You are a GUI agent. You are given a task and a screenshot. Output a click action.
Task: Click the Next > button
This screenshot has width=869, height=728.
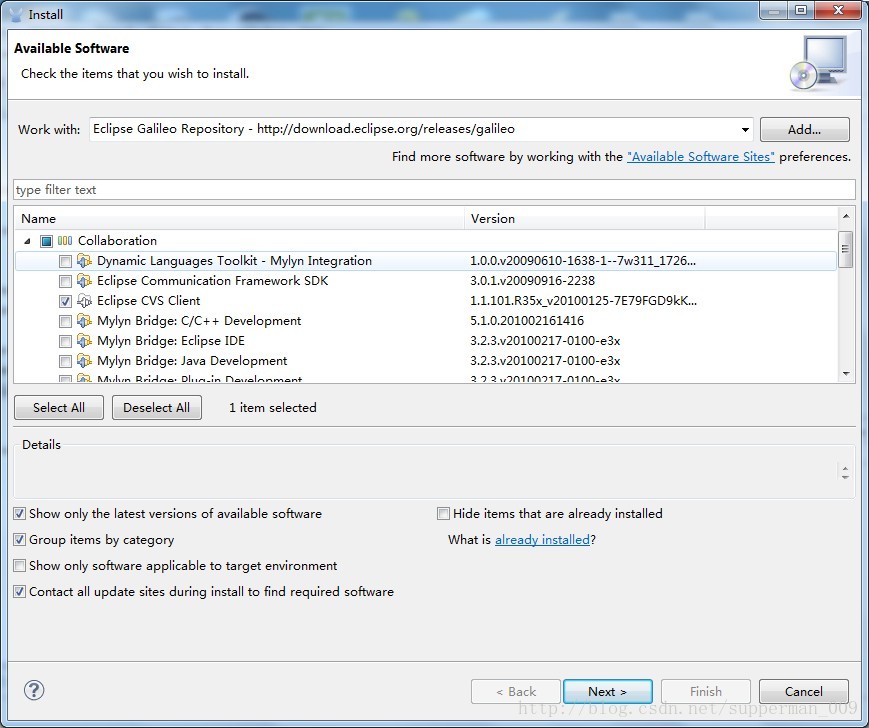click(607, 691)
